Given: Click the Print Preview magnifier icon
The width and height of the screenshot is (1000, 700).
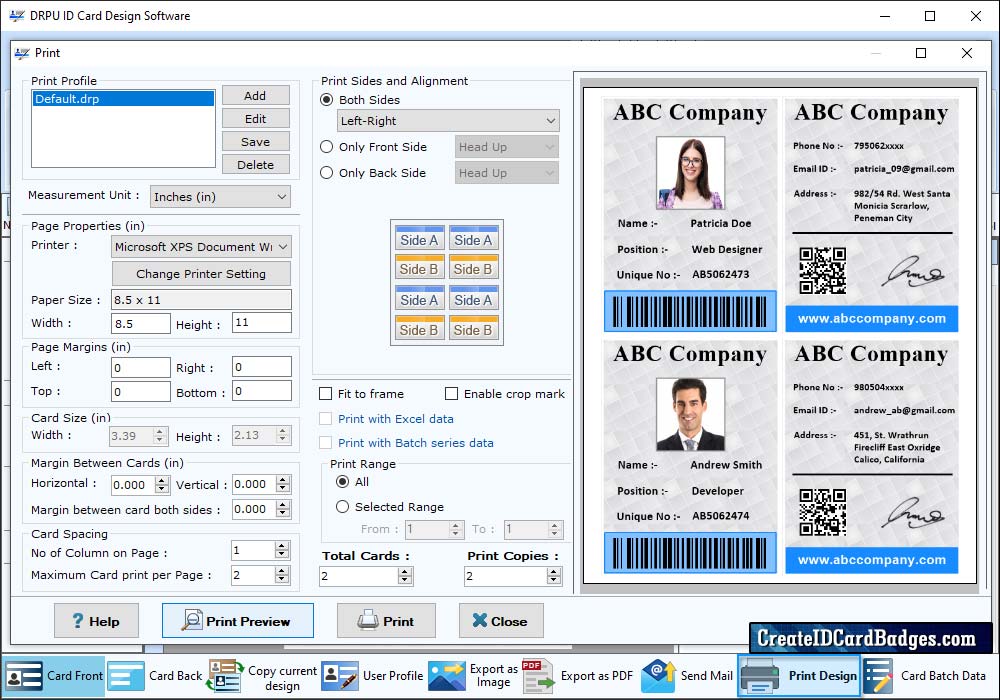Looking at the screenshot, I should 191,620.
